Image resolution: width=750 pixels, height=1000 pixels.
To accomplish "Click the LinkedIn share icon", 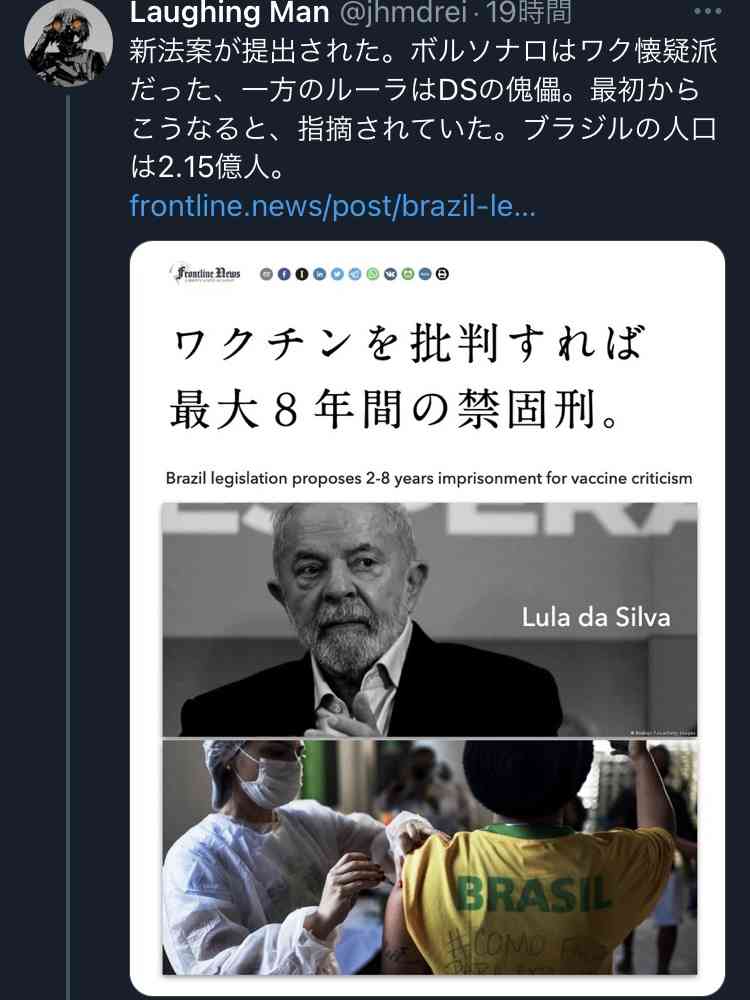I will 320,274.
